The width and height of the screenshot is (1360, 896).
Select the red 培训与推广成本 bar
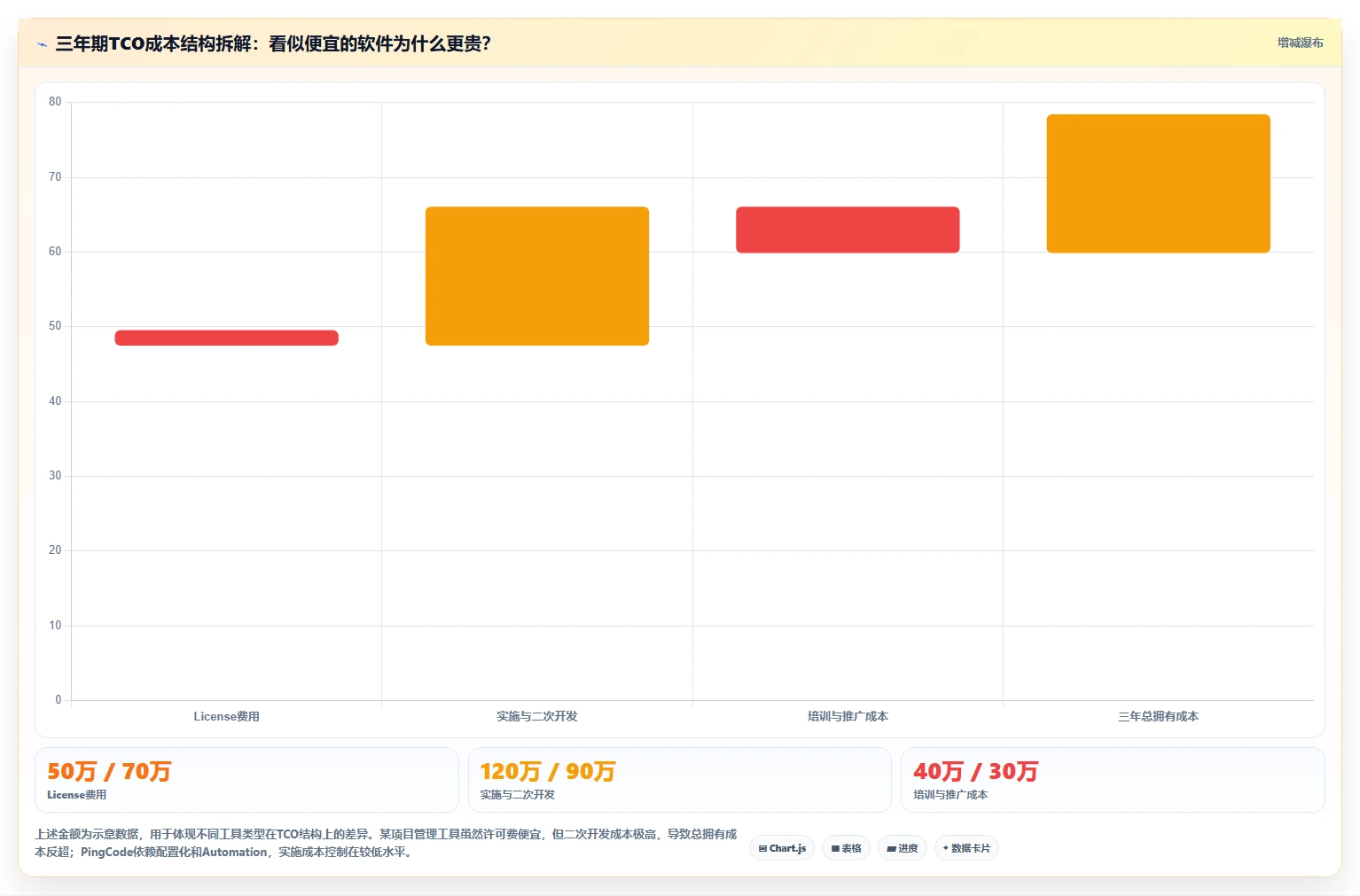pos(848,230)
